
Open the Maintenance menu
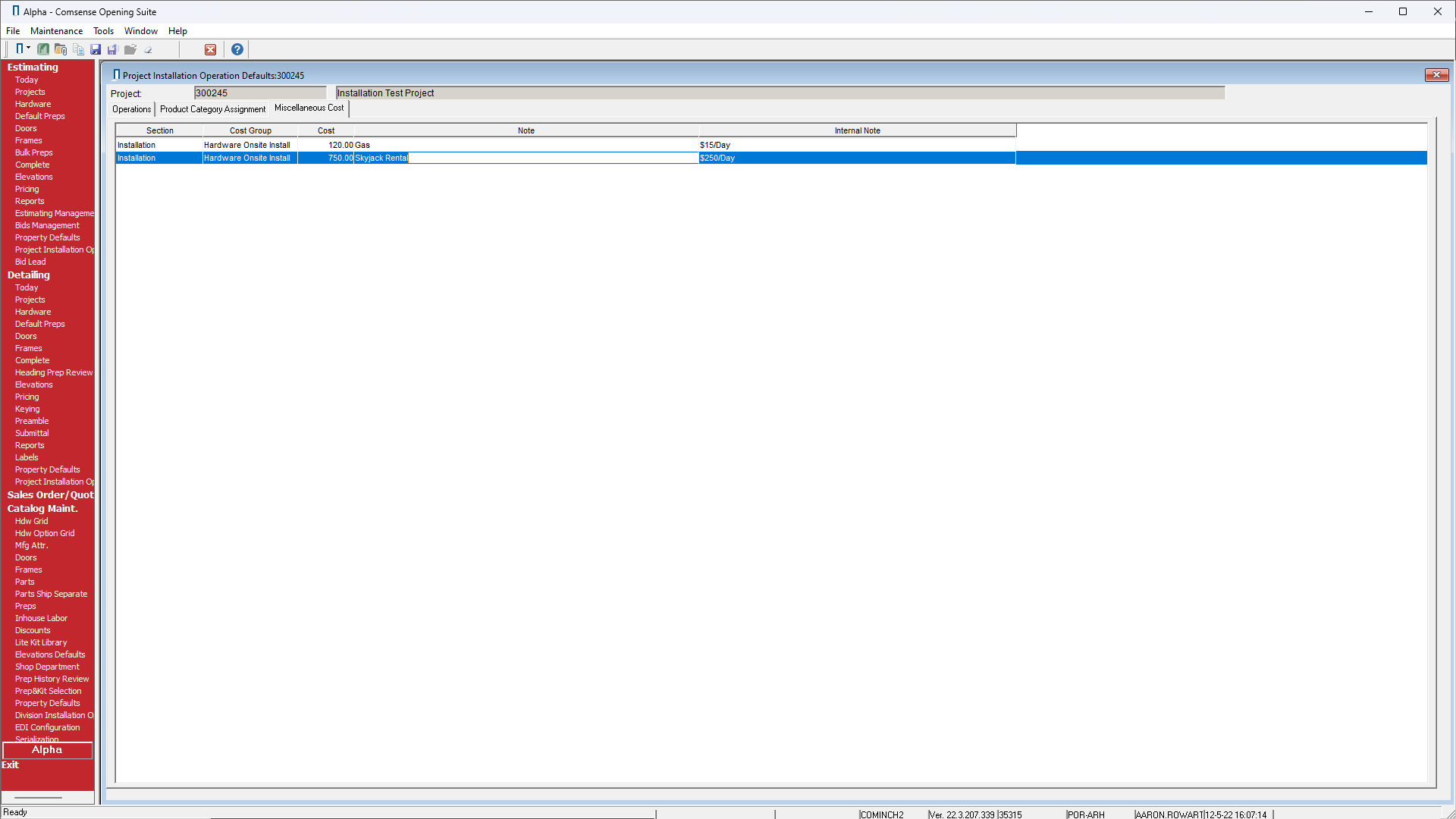pos(56,31)
